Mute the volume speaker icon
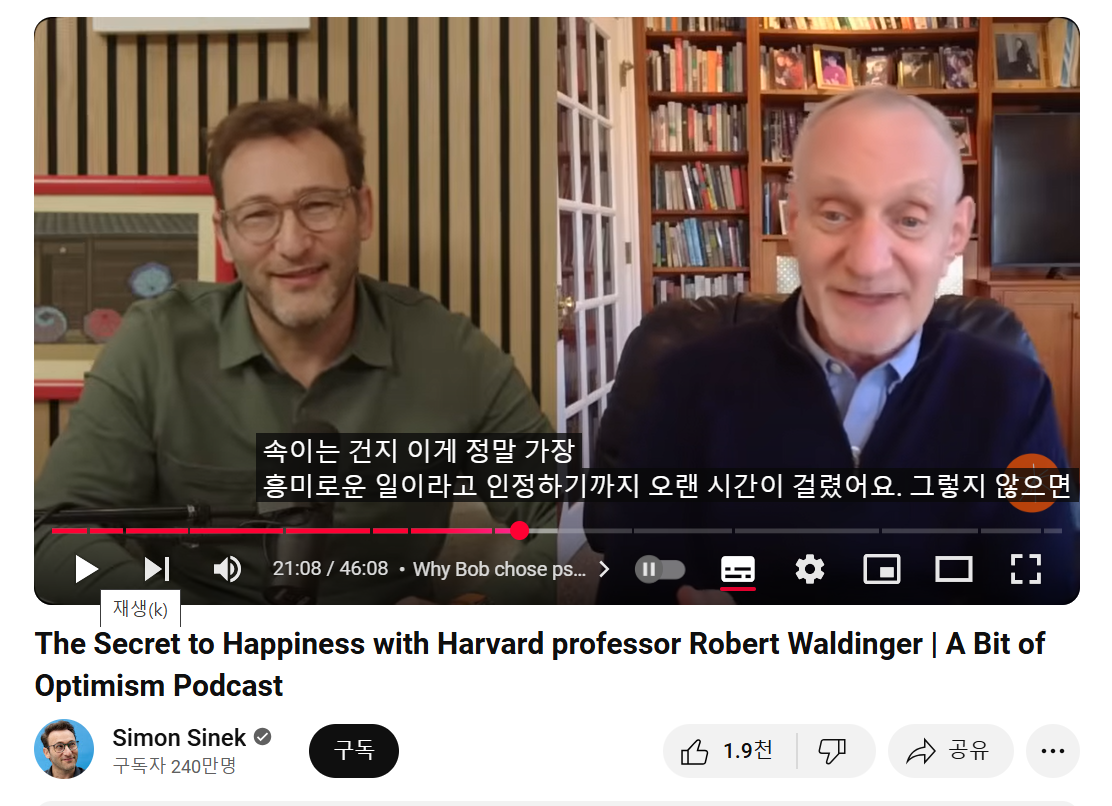1112x806 pixels. [227, 569]
